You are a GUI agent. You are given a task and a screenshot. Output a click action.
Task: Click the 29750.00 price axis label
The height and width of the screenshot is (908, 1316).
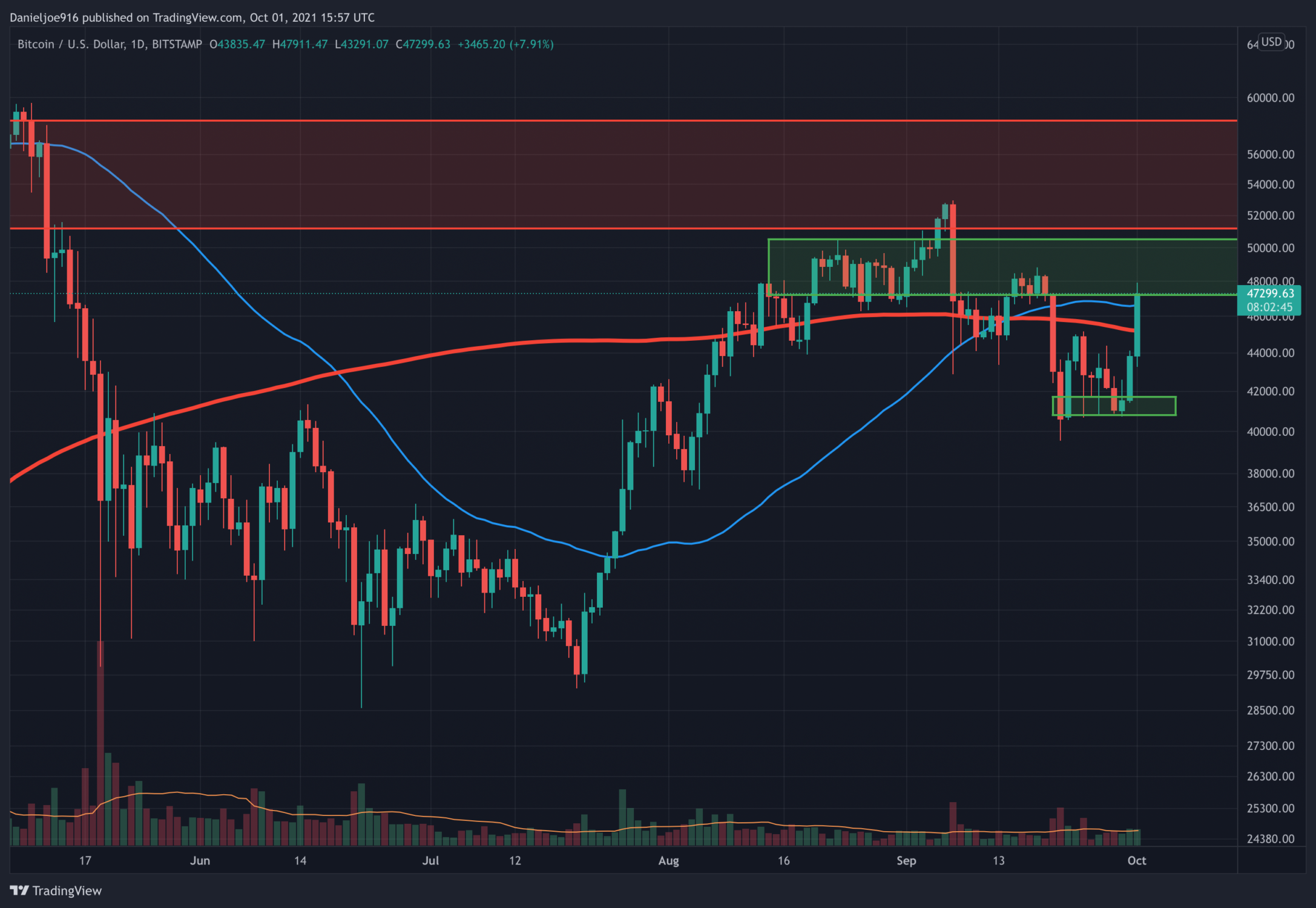click(x=1271, y=675)
